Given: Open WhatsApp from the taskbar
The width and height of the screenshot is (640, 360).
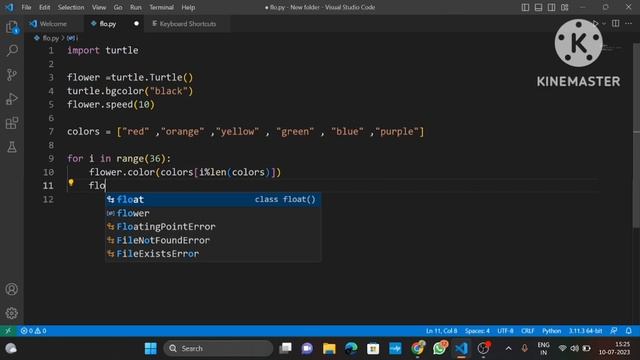Looking at the screenshot, I should 440,349.
